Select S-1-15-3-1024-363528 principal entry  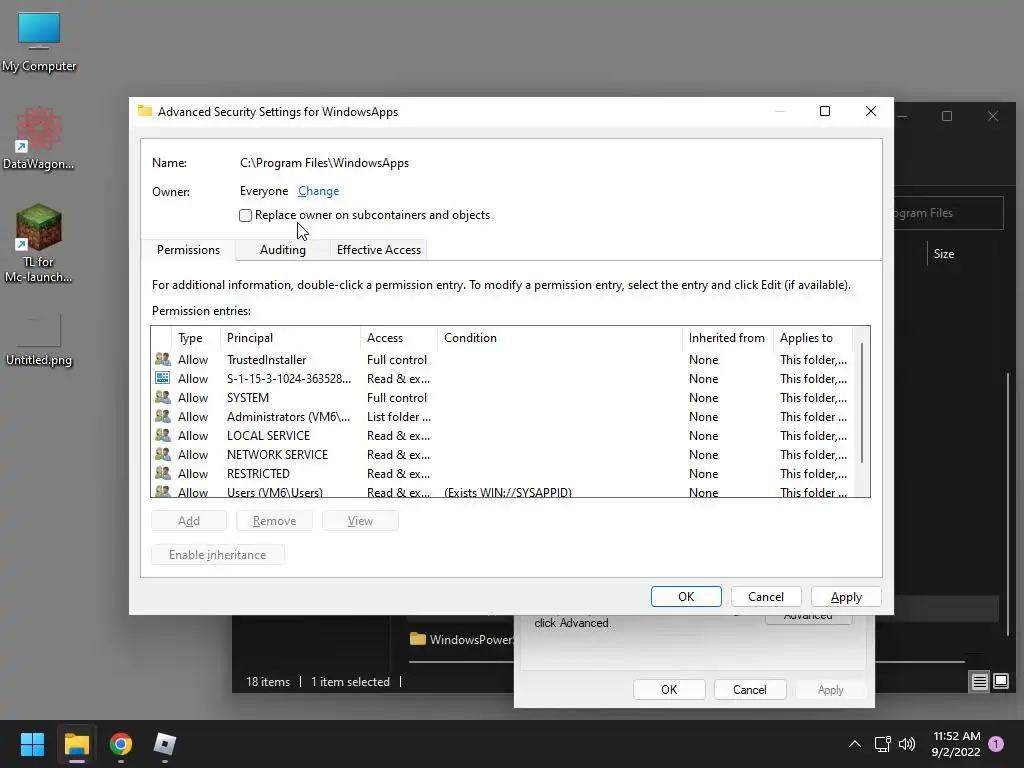[x=289, y=378]
